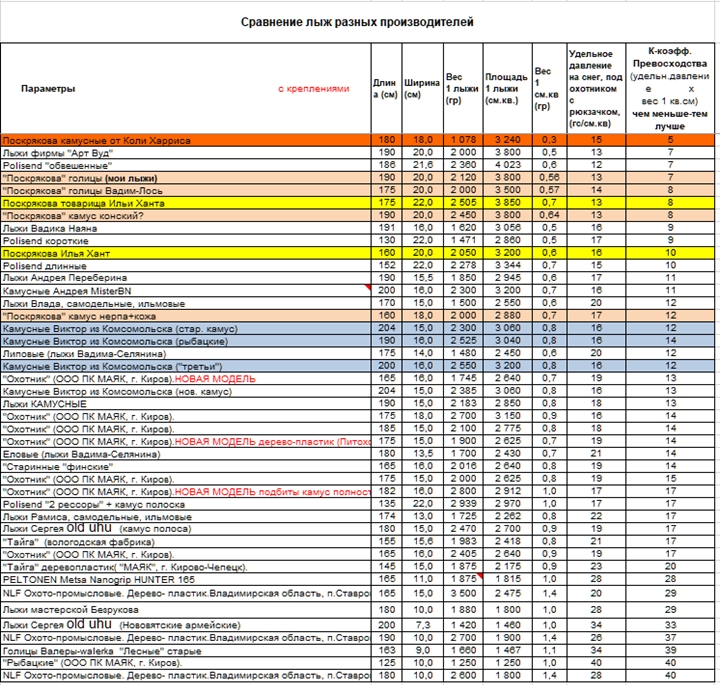Click the "Площадь 1 лыжи (см.кв.)" header
The image size is (720, 685).
point(506,89)
